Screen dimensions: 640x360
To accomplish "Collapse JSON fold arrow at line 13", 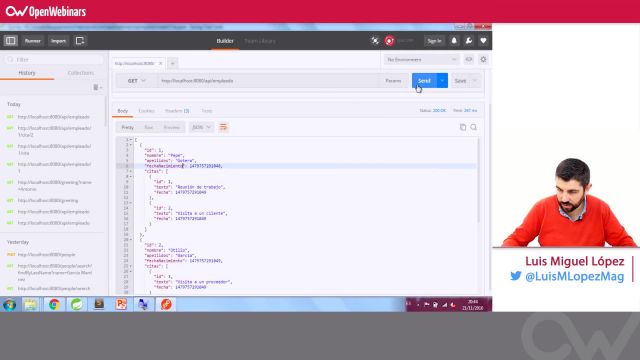I will (x=131, y=203).
